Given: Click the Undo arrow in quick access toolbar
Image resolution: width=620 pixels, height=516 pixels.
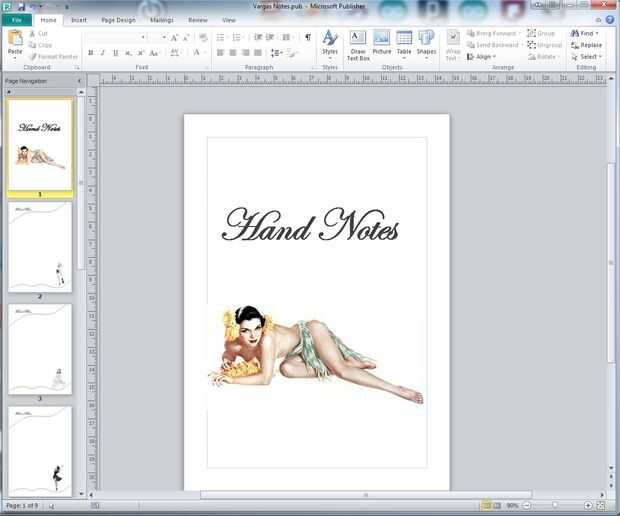Looking at the screenshot, I should (33, 6).
